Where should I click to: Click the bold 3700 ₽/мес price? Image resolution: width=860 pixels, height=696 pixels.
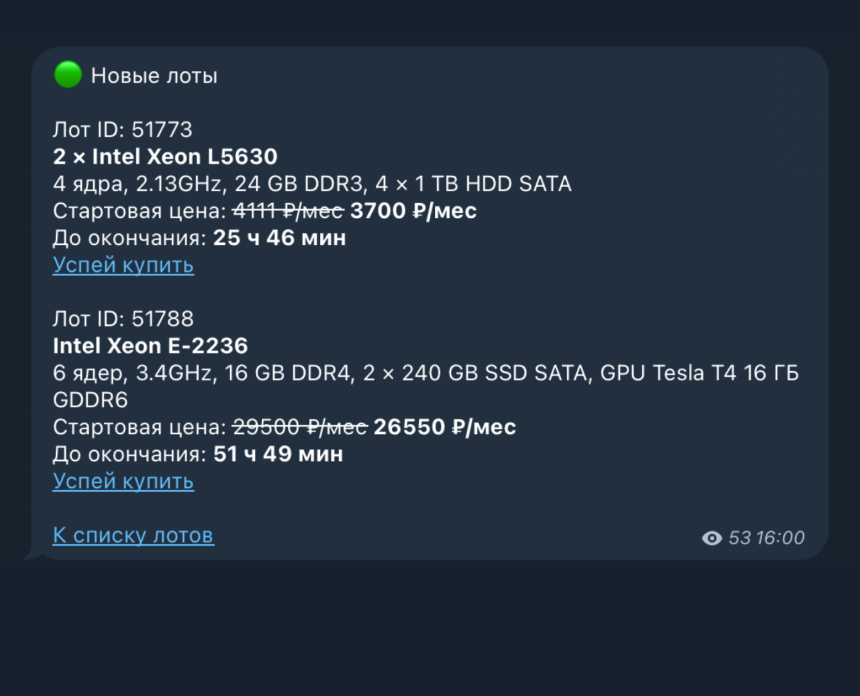413,211
